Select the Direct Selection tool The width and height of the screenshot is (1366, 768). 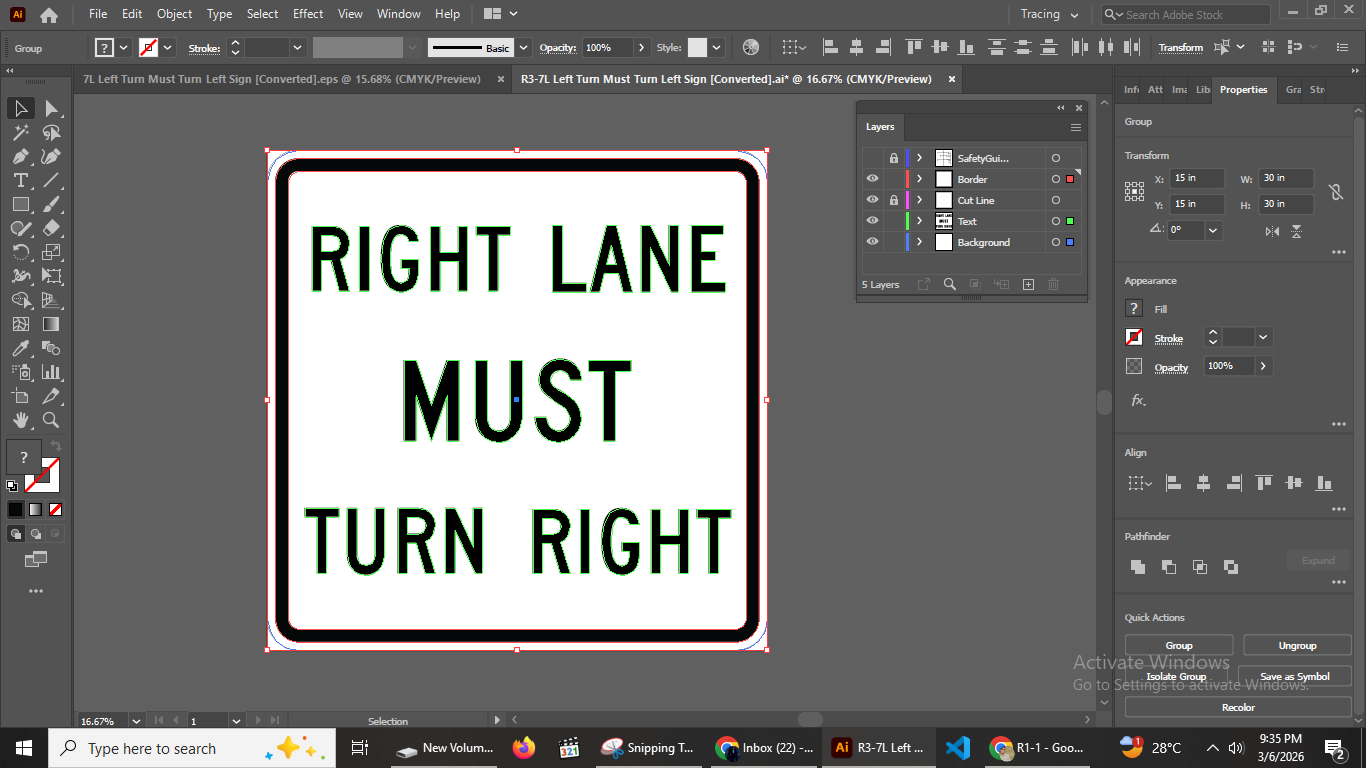pyautogui.click(x=51, y=108)
